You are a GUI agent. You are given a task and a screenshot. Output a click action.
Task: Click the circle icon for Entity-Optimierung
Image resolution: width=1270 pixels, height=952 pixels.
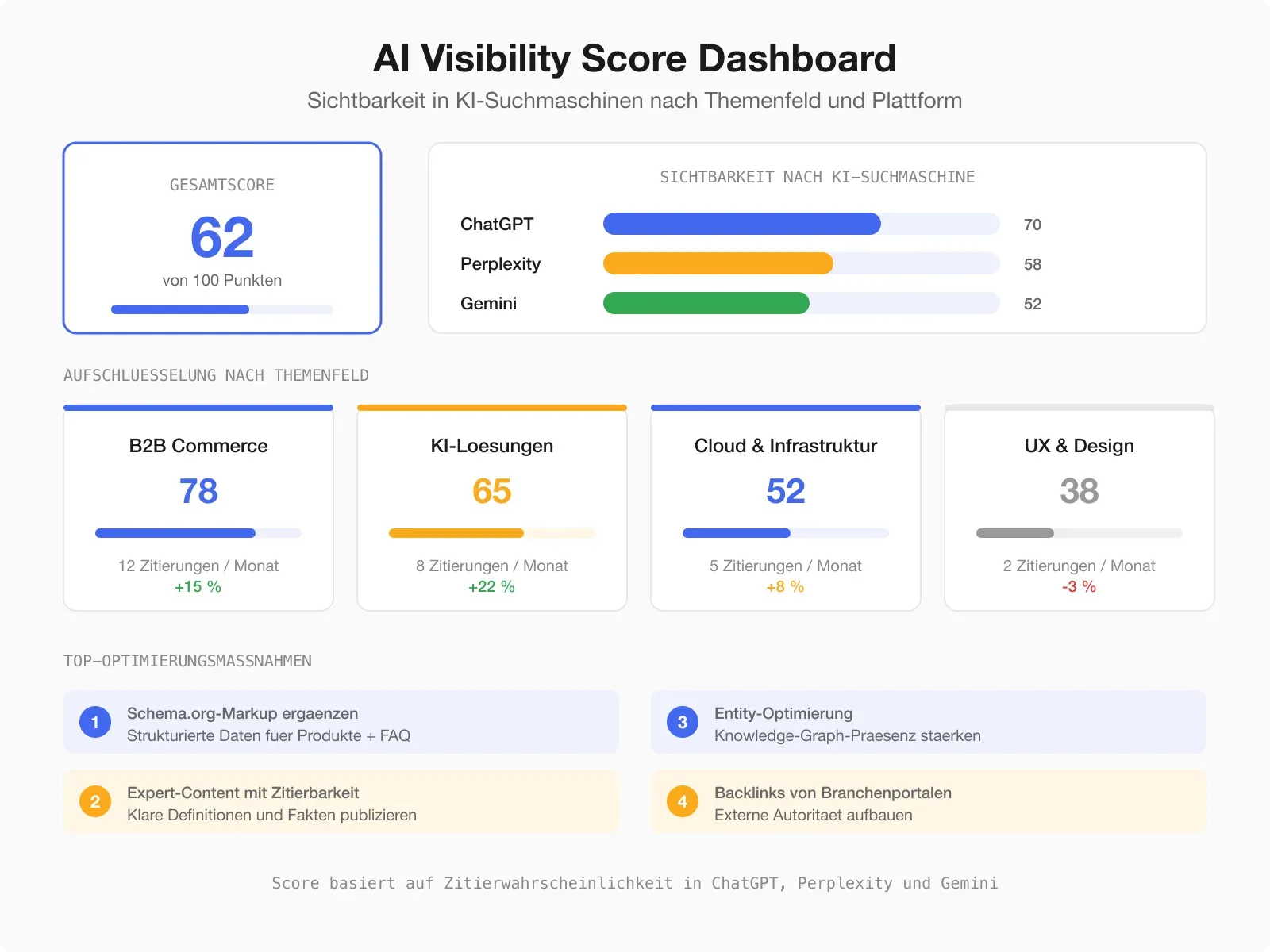point(682,722)
